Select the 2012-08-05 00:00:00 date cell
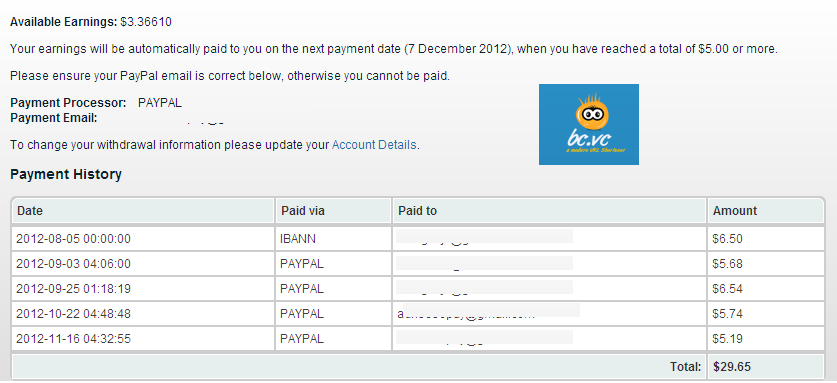 click(143, 239)
